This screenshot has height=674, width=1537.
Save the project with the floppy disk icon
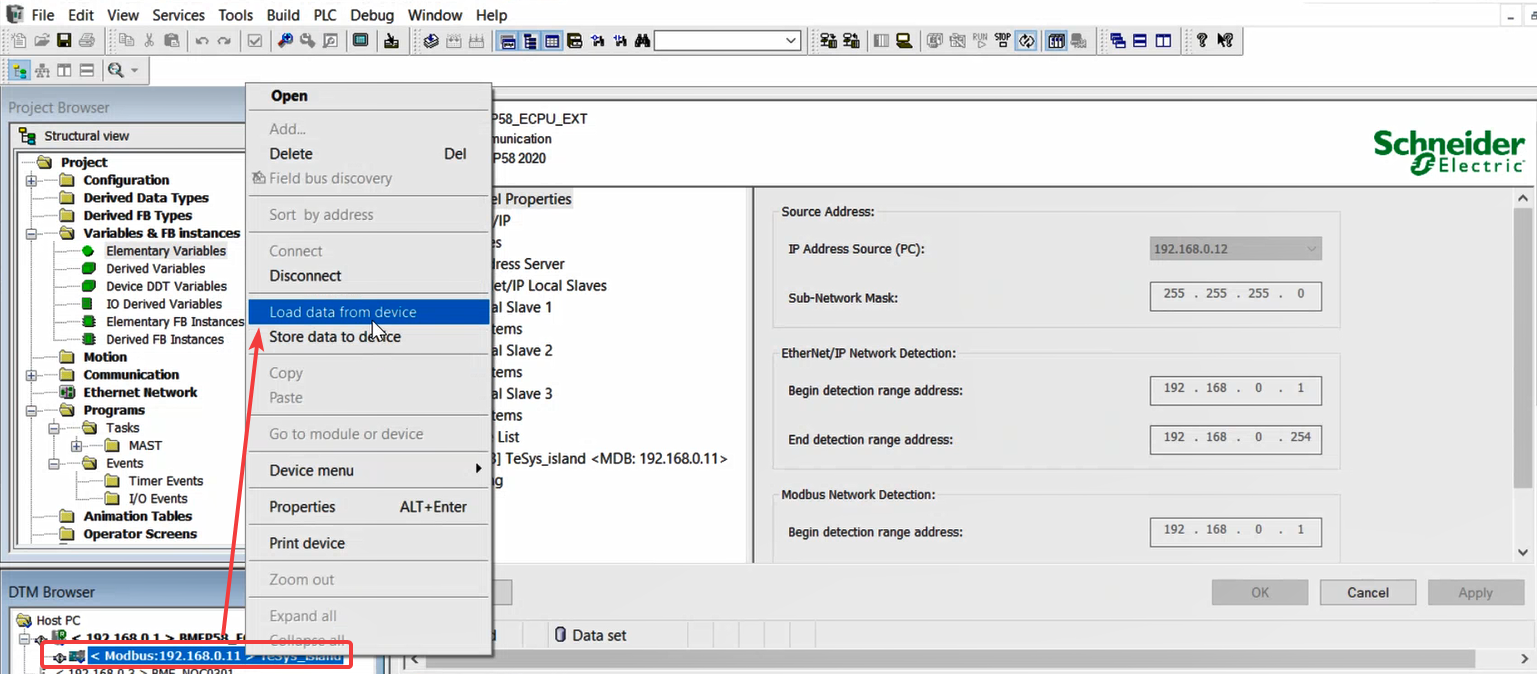tap(64, 41)
